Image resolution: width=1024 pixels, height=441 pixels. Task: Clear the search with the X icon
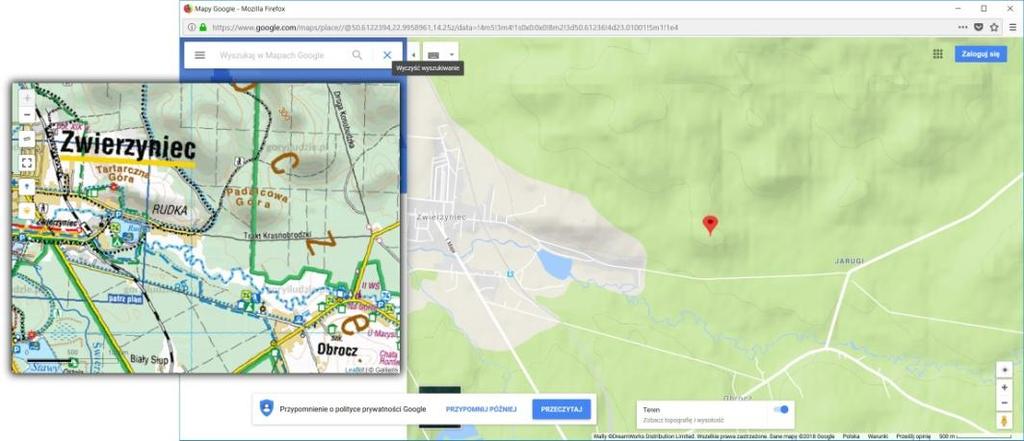point(387,56)
